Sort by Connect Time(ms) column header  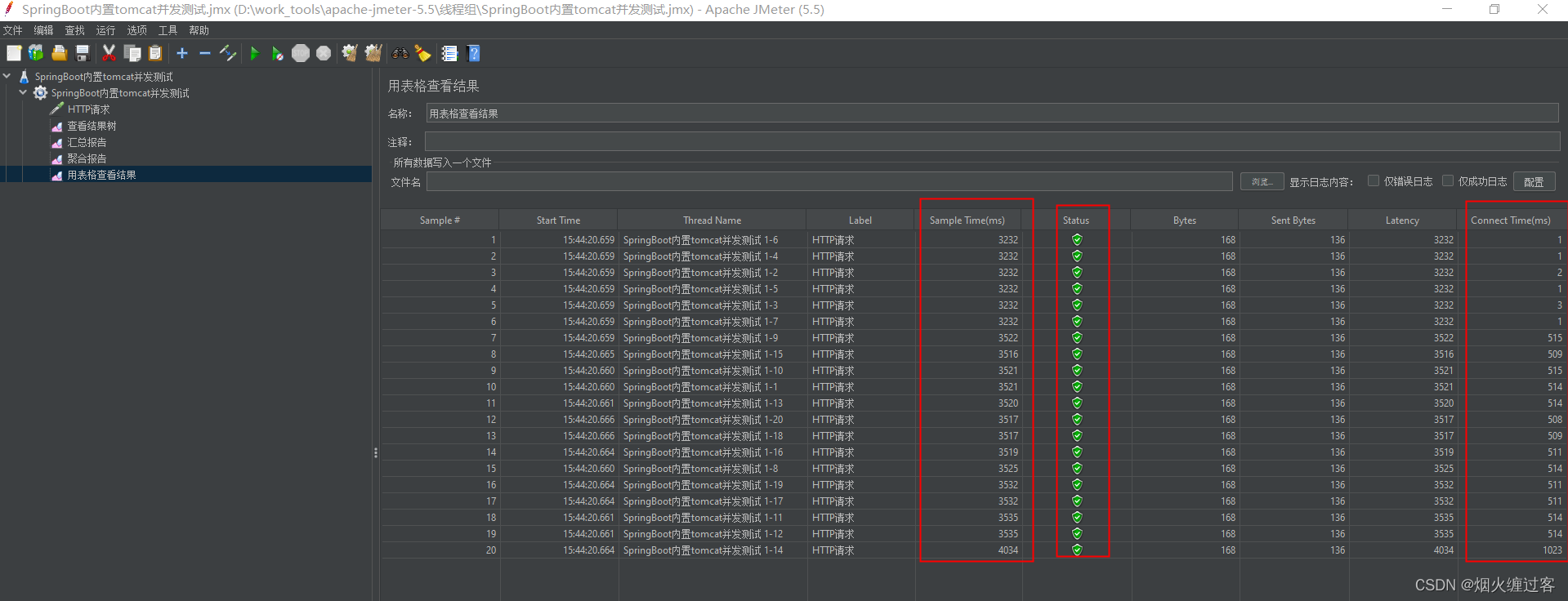coord(1511,220)
